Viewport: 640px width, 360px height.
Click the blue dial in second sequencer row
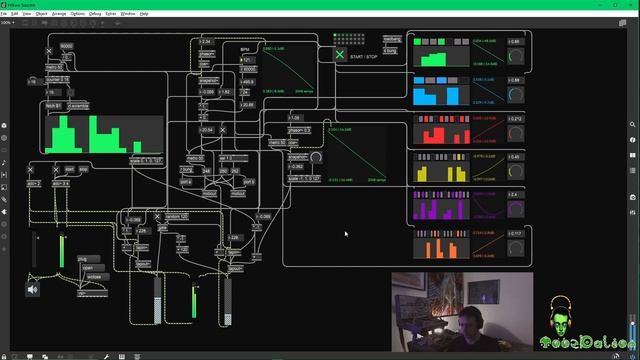point(516,95)
